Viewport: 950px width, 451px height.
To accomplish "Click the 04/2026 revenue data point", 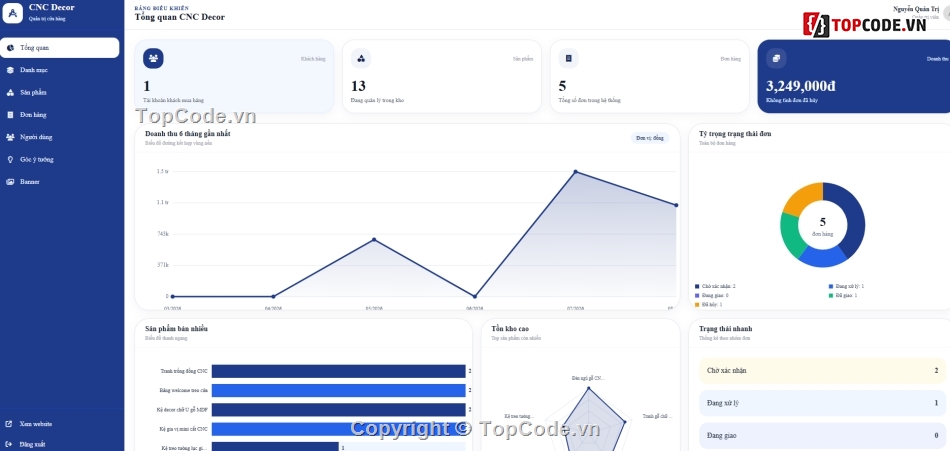I will (273, 296).
